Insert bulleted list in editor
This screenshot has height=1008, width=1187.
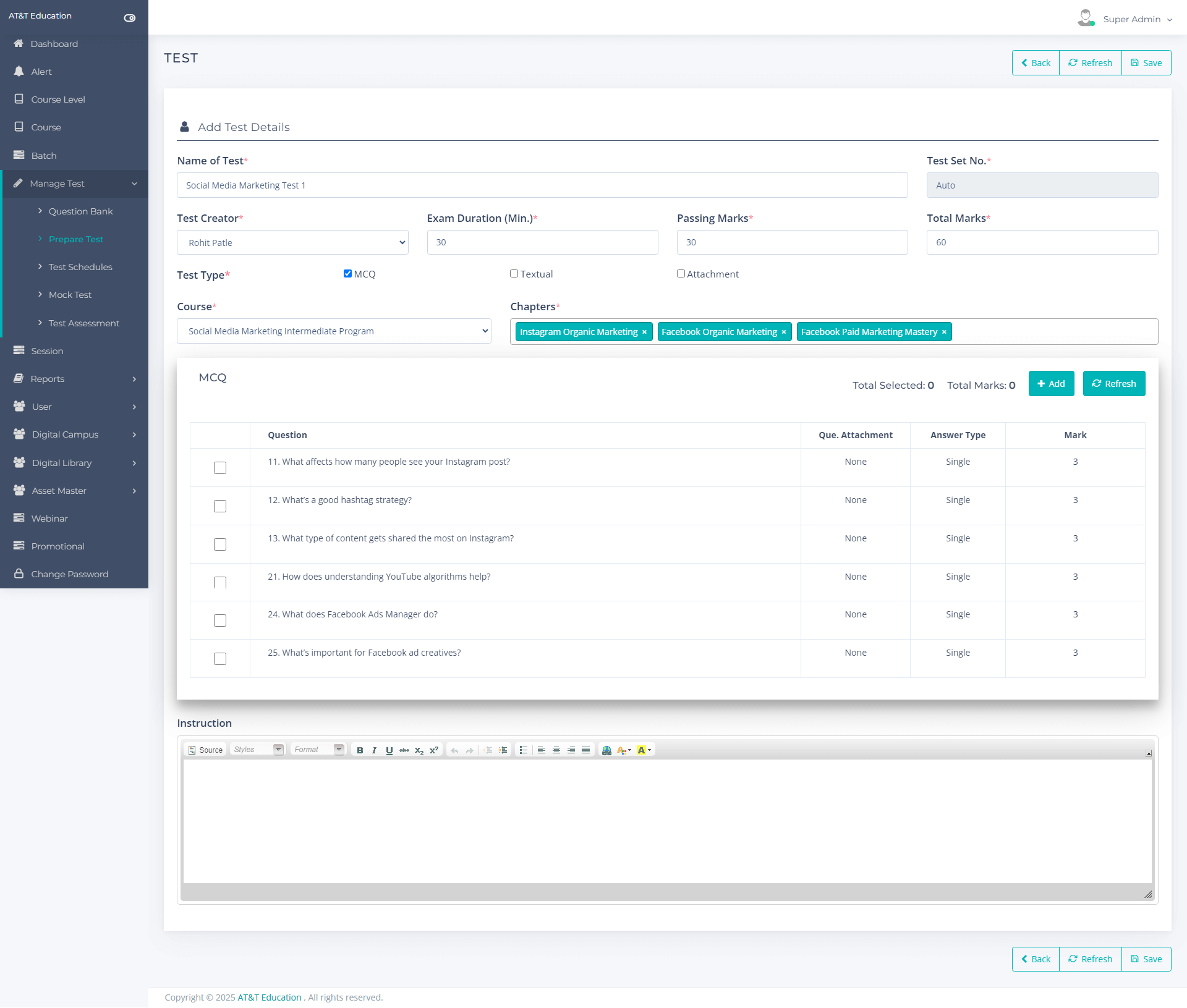click(x=524, y=750)
